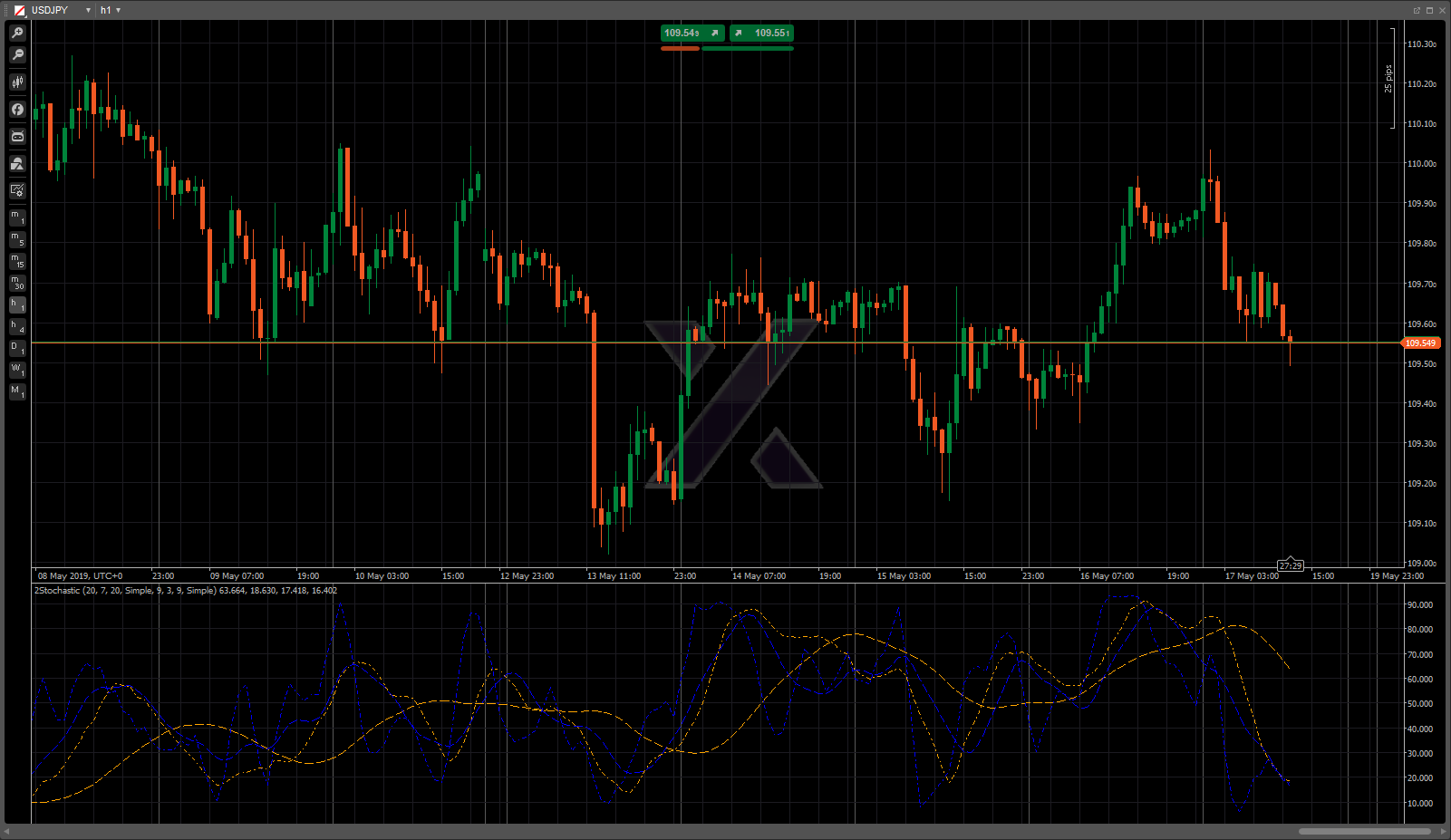1451x840 pixels.
Task: Click the 109.54 sell price button
Action: [x=692, y=34]
